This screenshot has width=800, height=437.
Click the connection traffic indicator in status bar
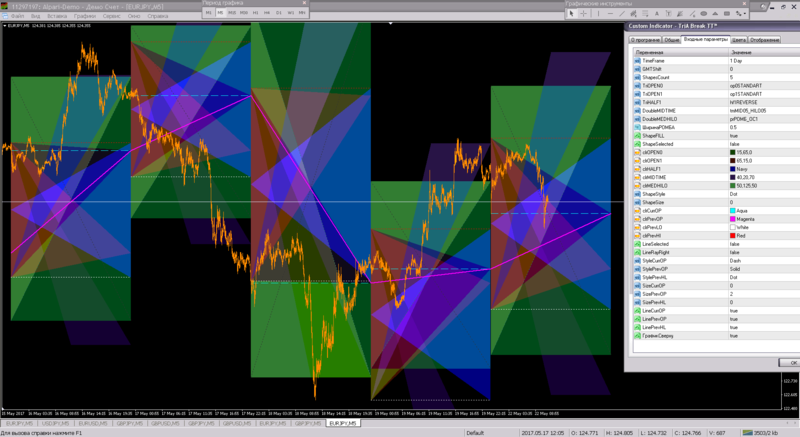click(x=761, y=433)
